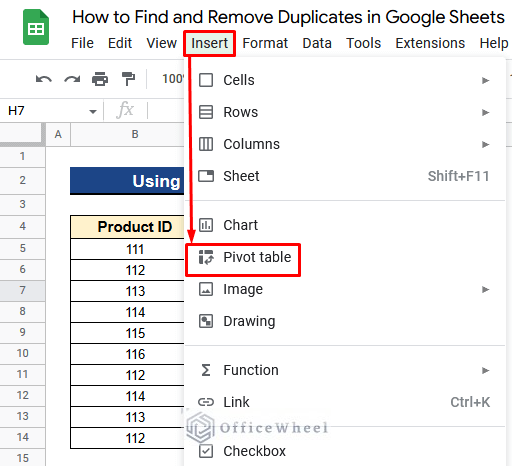The height and width of the screenshot is (466, 512).
Task: Click cell 113 in row 13
Action: [x=127, y=417]
